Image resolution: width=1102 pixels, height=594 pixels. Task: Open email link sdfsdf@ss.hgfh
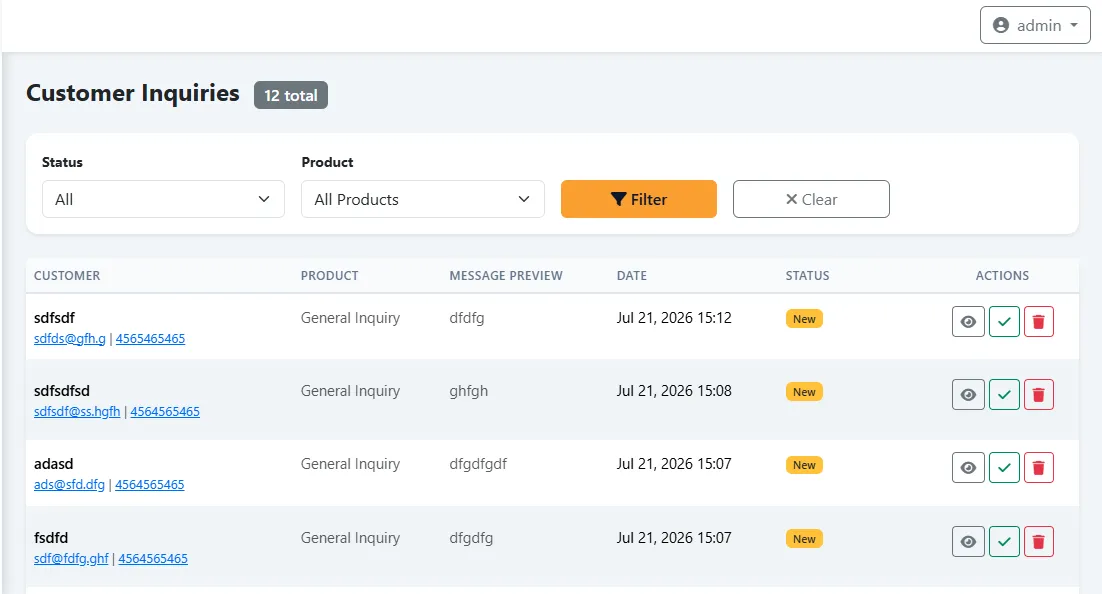coord(77,412)
